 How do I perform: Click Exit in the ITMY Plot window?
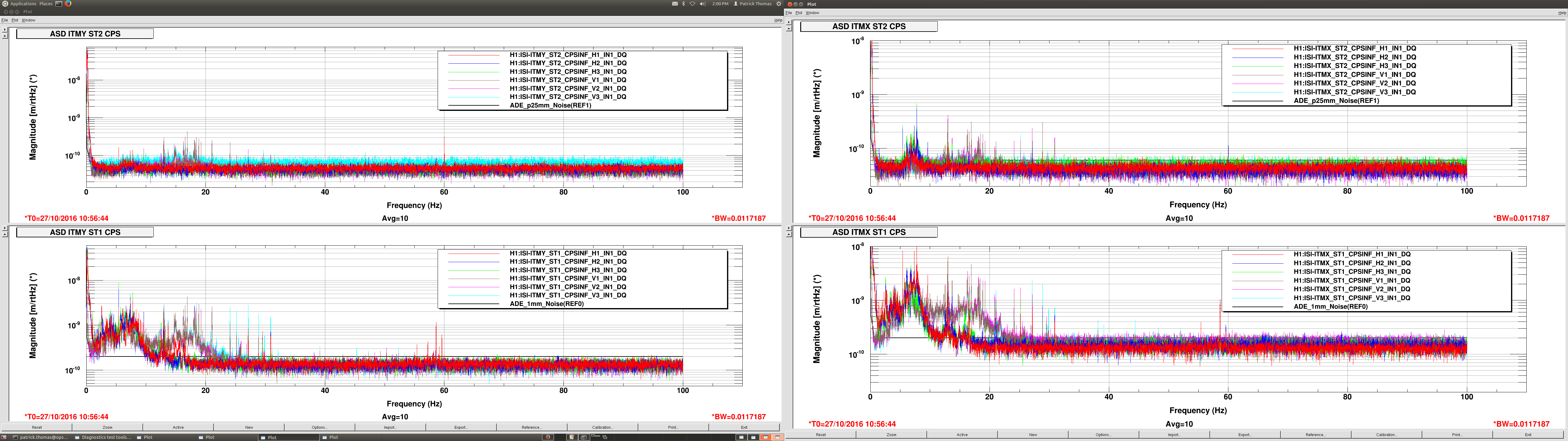[x=744, y=427]
